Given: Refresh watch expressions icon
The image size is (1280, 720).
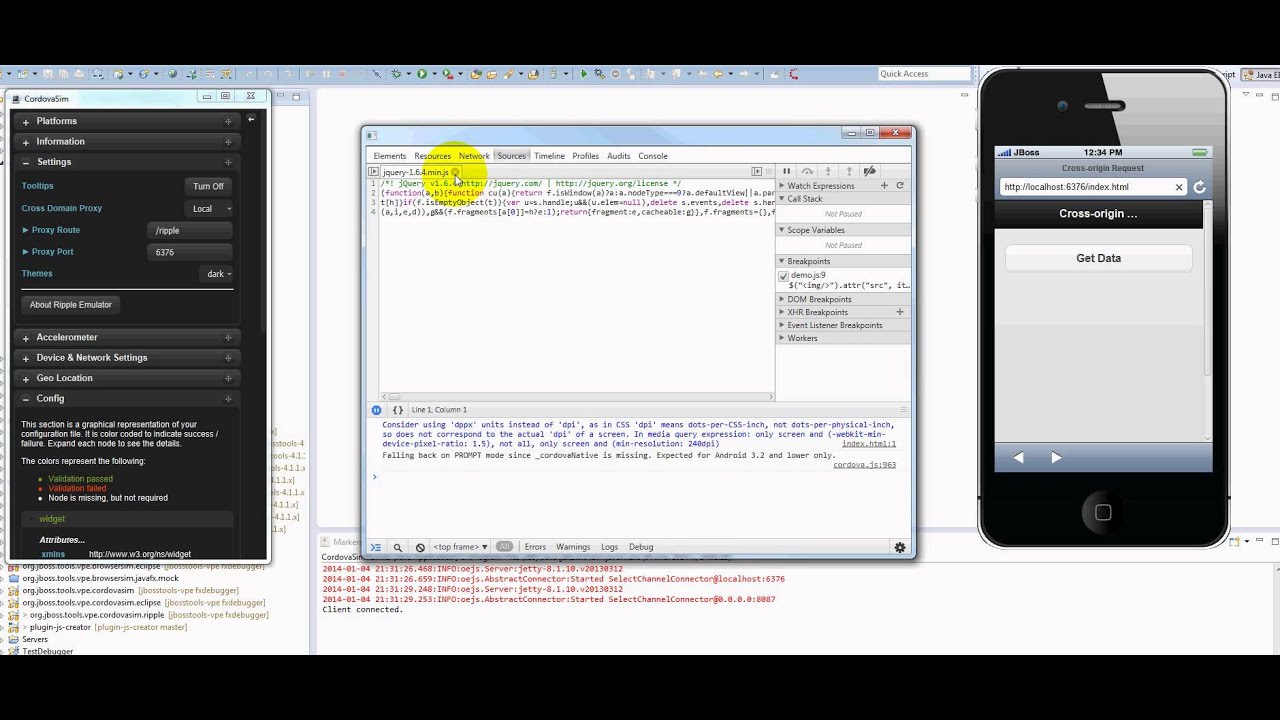Looking at the screenshot, I should pos(900,186).
